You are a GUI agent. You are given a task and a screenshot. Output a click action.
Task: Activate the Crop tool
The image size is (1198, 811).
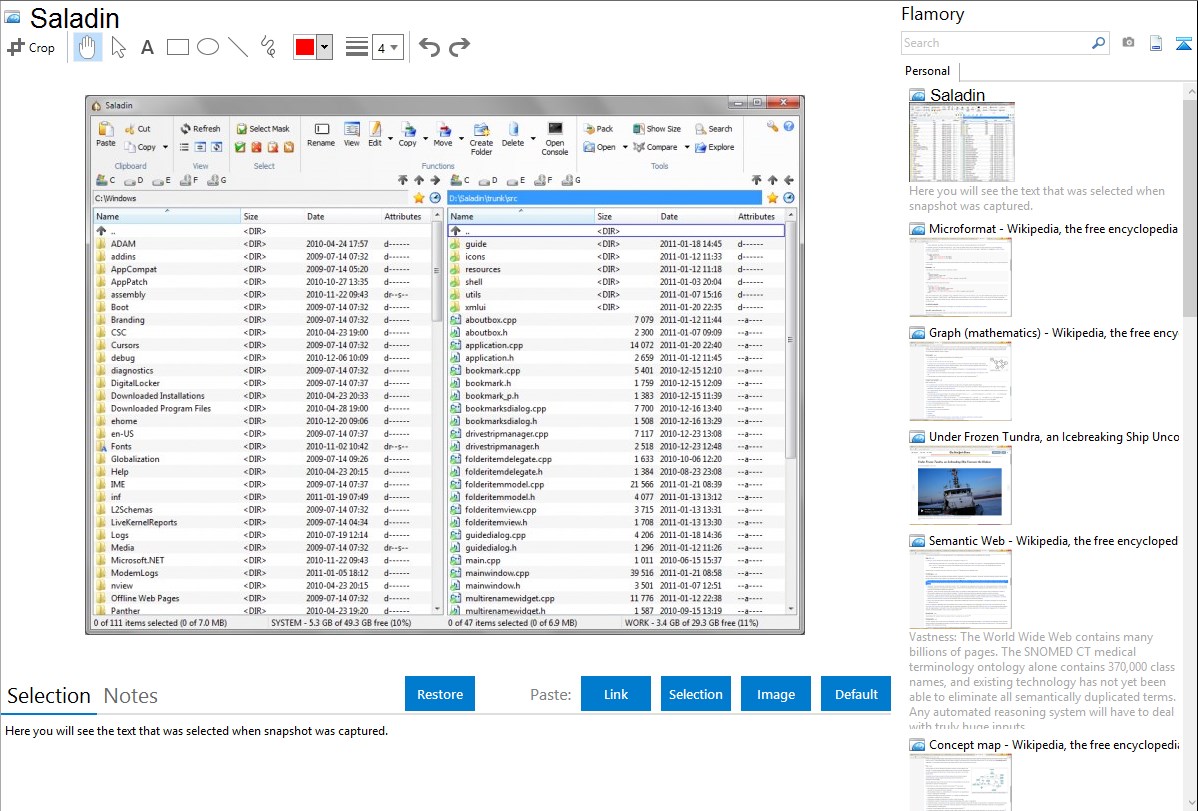(x=31, y=47)
